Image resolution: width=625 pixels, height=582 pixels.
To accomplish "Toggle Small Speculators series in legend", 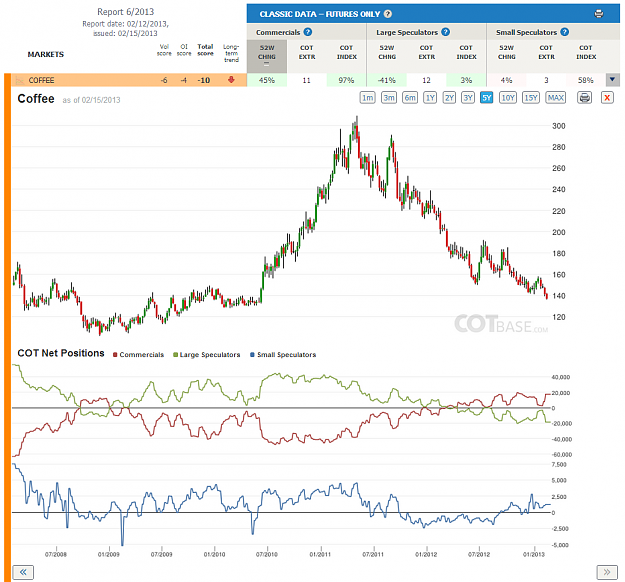I will [283, 354].
